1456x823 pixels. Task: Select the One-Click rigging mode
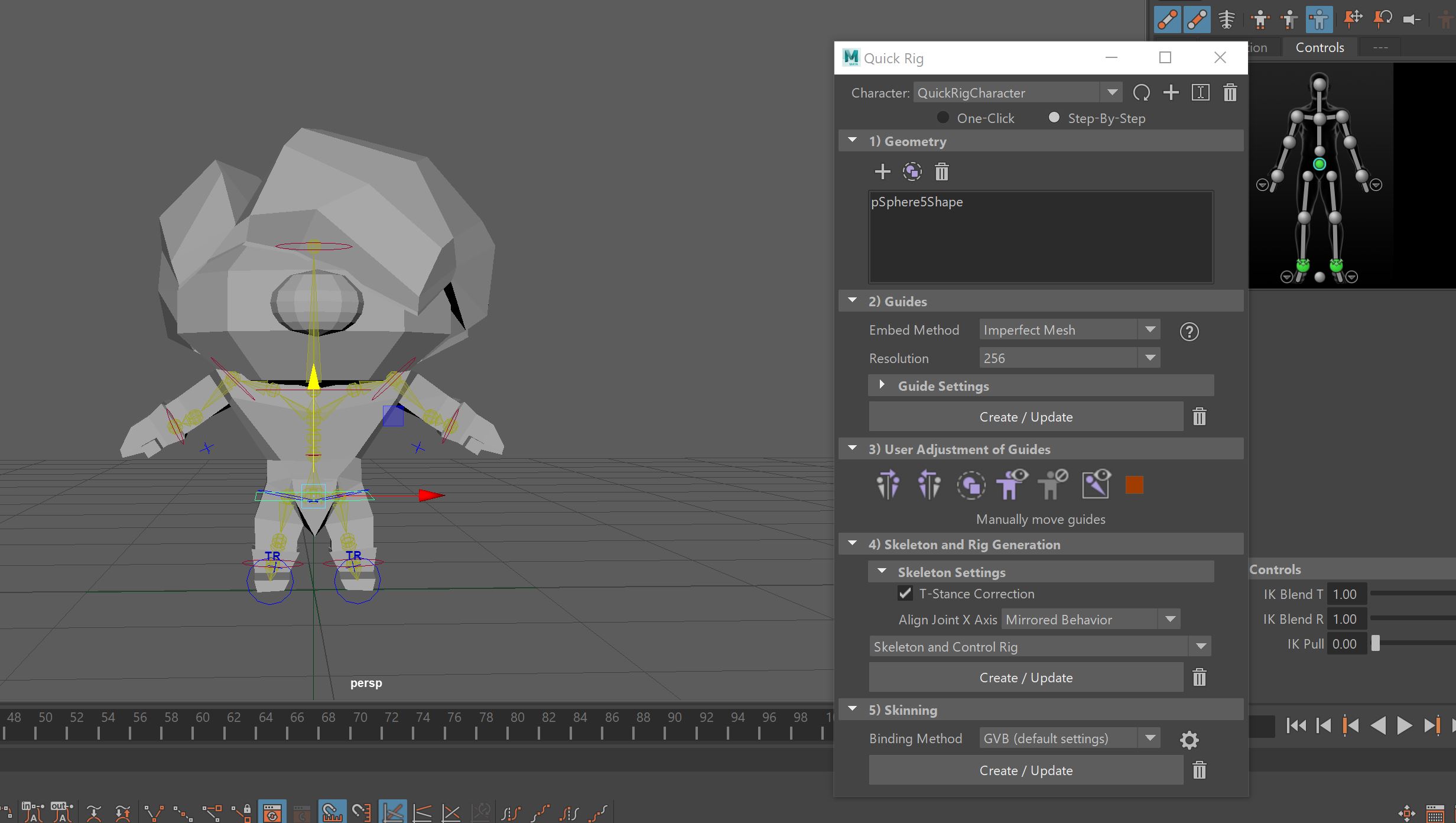tap(943, 118)
